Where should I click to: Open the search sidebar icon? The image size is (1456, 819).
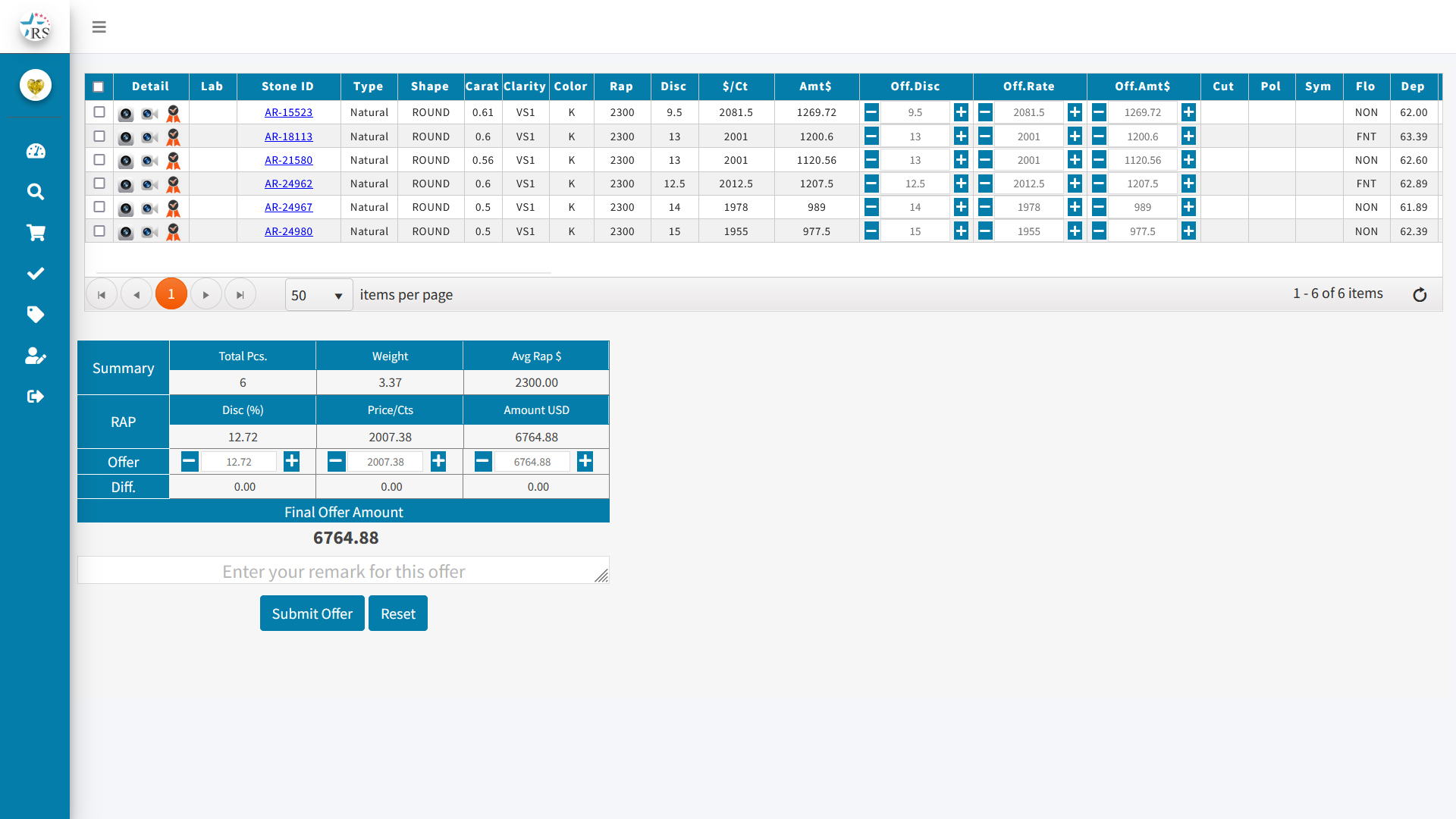click(x=36, y=192)
